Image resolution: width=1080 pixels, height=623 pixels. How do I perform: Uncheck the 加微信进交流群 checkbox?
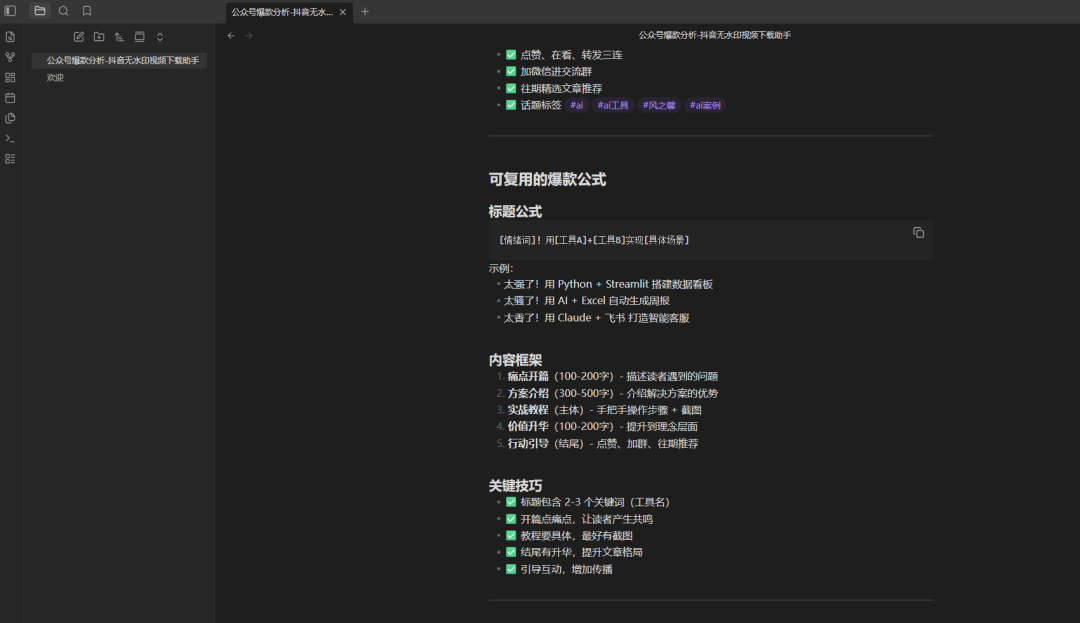(x=511, y=71)
